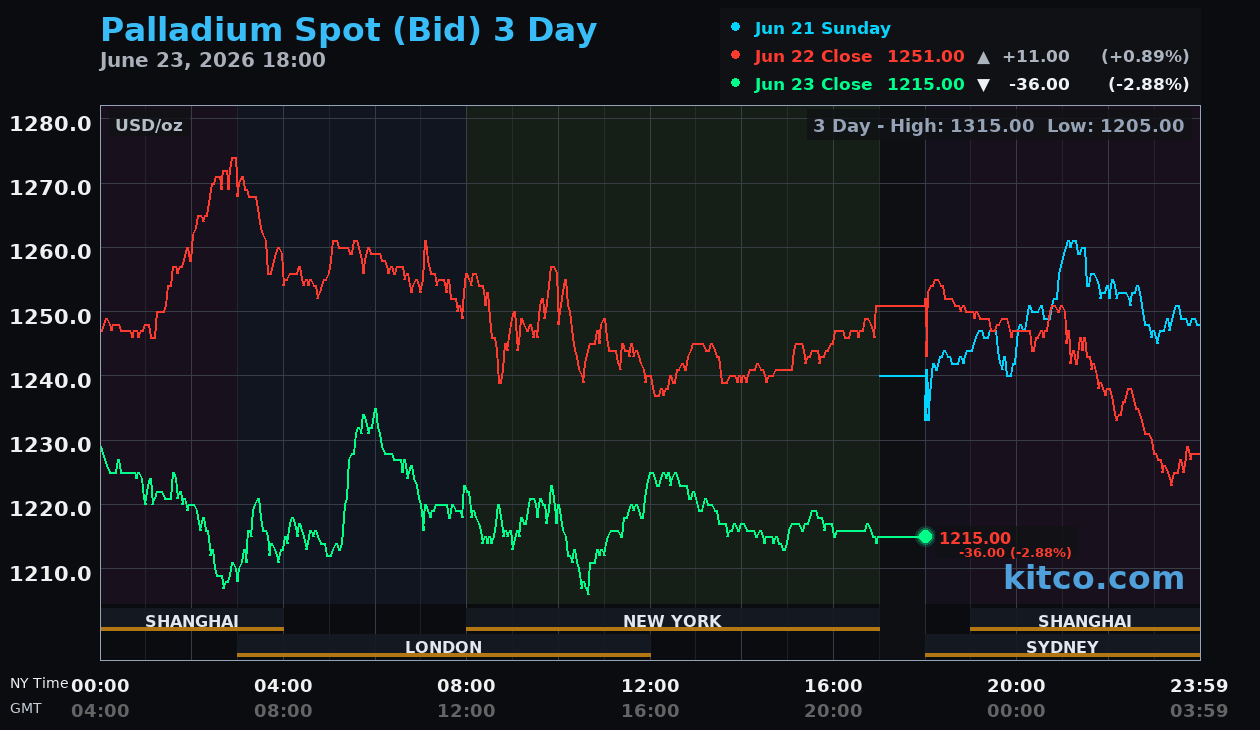This screenshot has height=730, width=1260.
Task: Click the 1220.0 price axis label
Action: [x=51, y=508]
